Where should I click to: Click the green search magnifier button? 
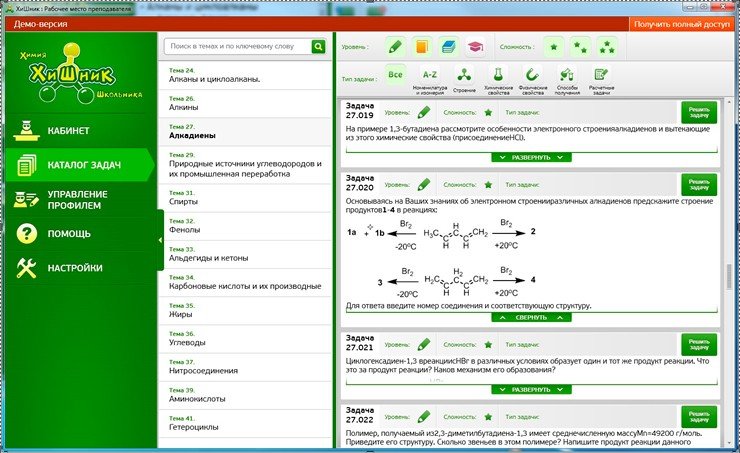319,46
